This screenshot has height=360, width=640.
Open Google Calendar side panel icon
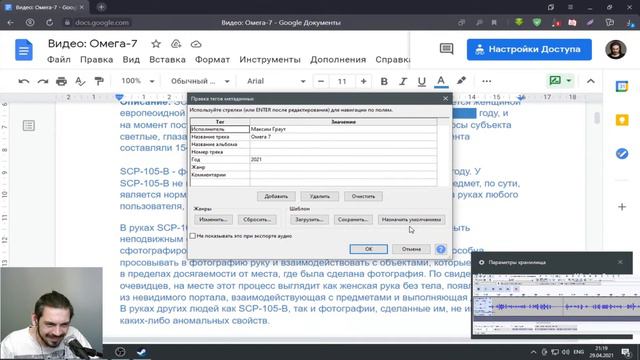[622, 86]
